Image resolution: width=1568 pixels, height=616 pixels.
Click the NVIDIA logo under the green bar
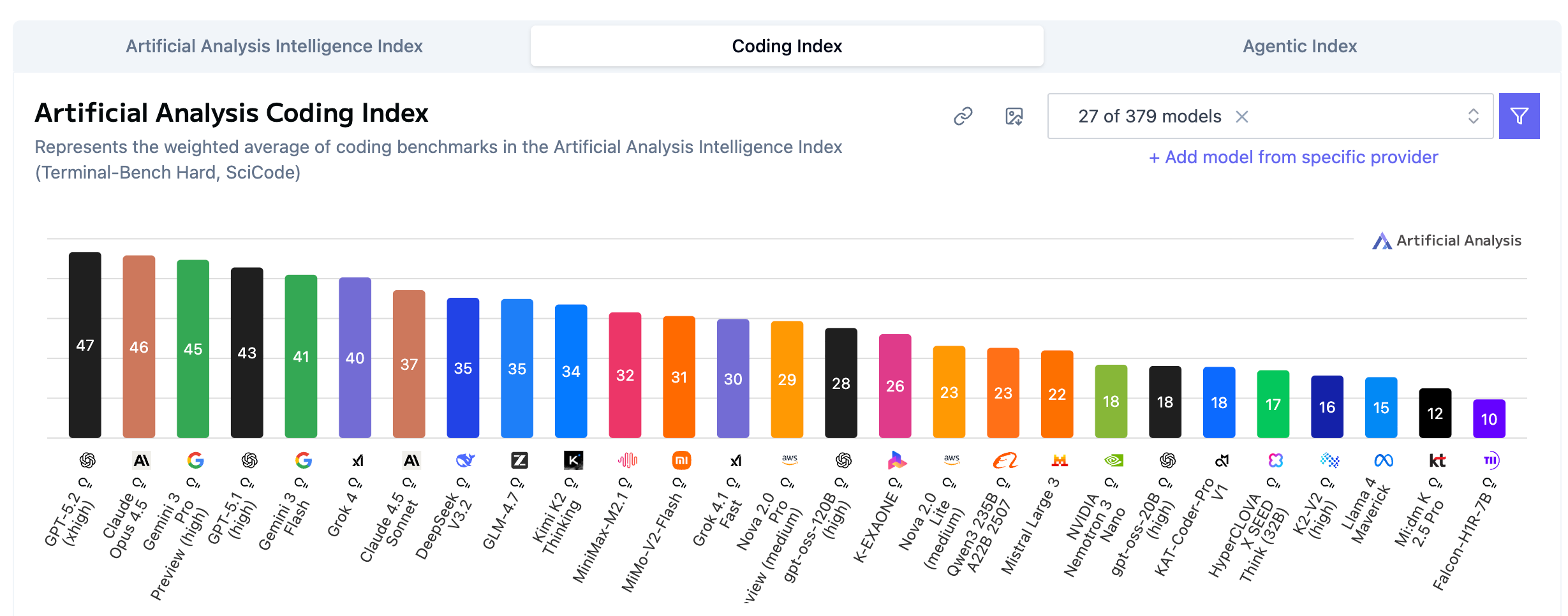click(1113, 460)
